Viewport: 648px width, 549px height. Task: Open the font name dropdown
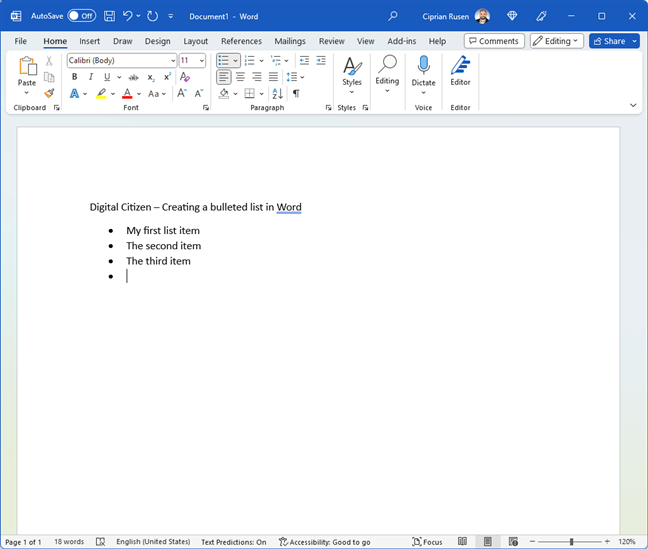click(173, 61)
